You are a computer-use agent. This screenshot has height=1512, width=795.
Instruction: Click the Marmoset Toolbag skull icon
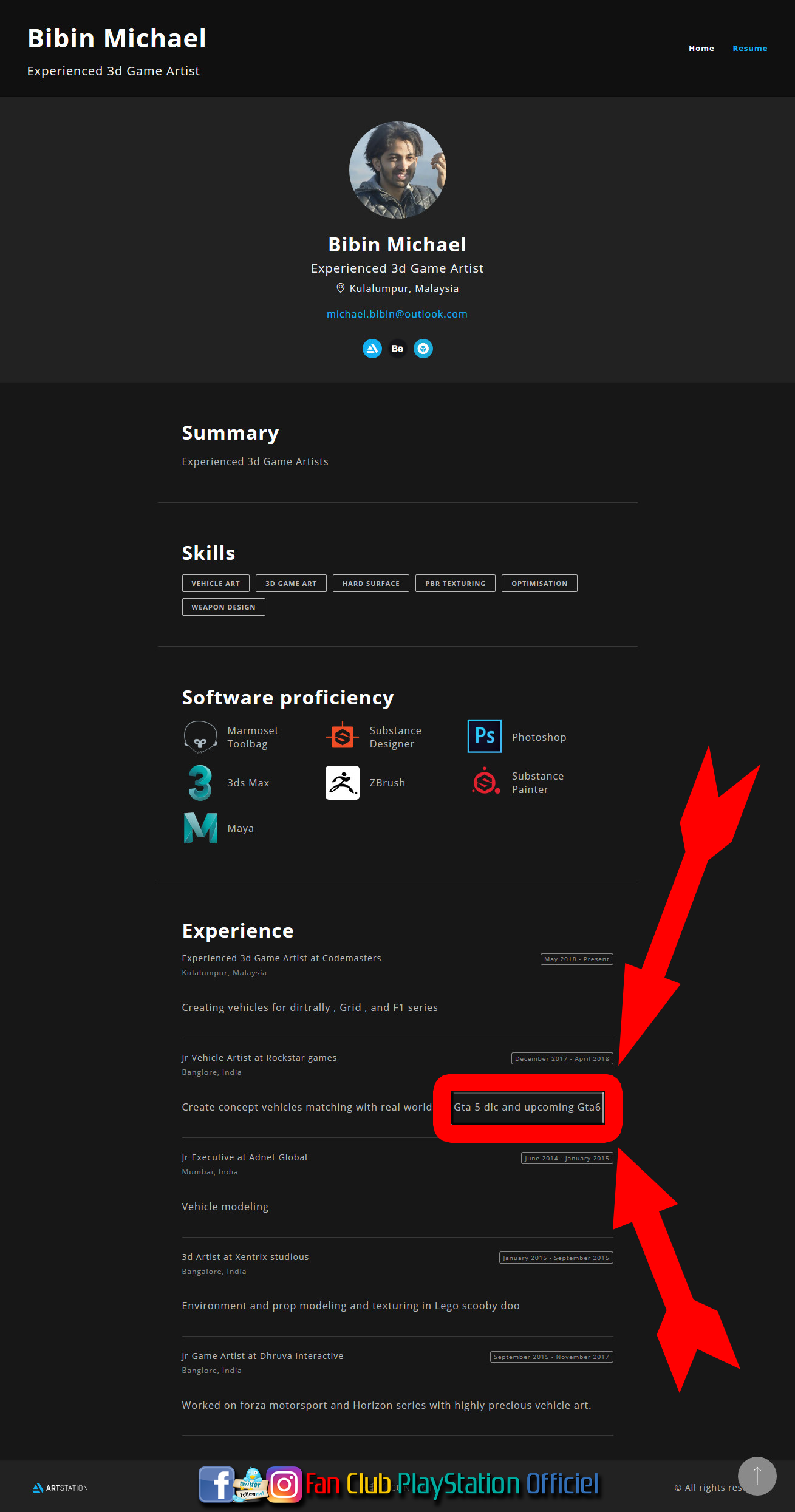200,737
